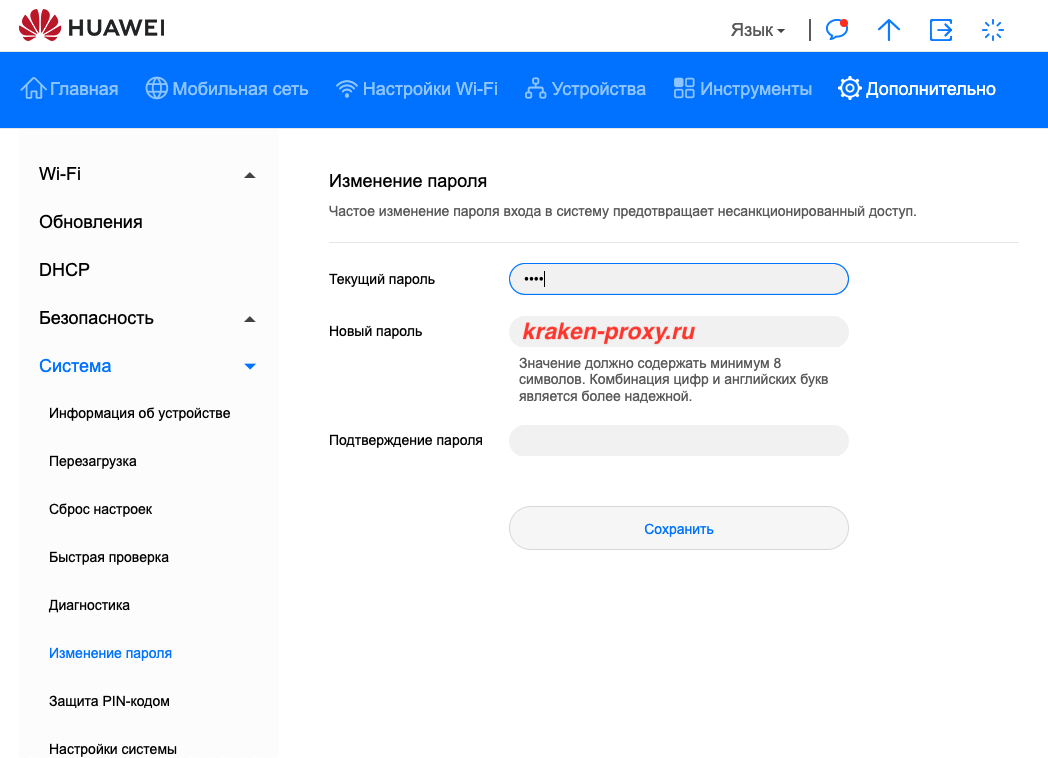Click the update arrow icon
The height and width of the screenshot is (758, 1048).
point(888,30)
